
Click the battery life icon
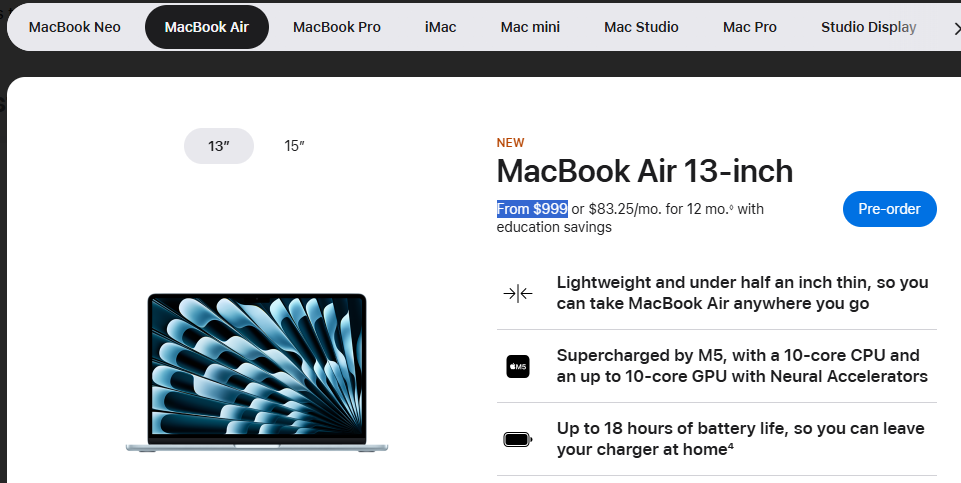pos(518,439)
